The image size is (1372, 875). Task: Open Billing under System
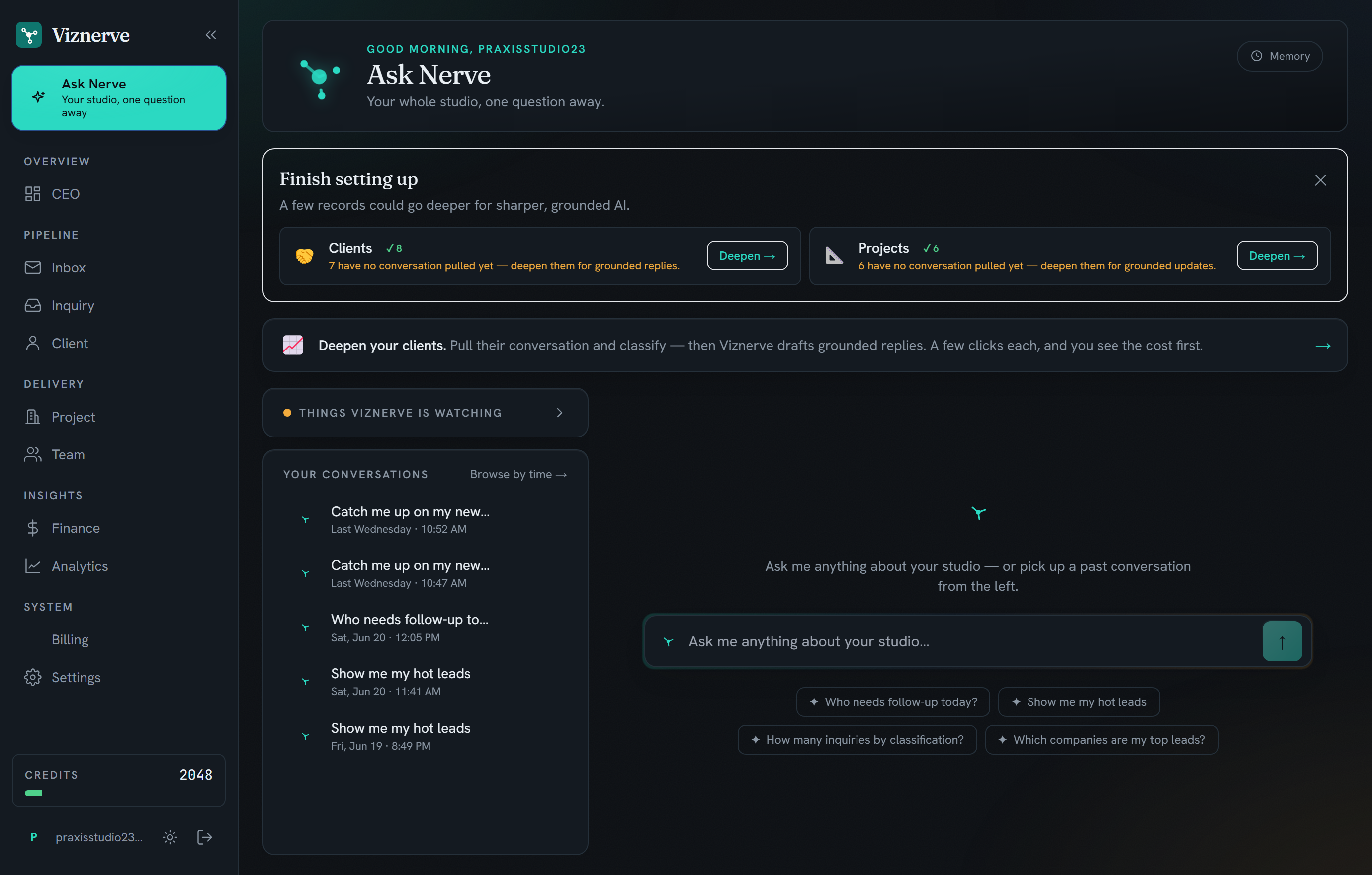pos(118,639)
